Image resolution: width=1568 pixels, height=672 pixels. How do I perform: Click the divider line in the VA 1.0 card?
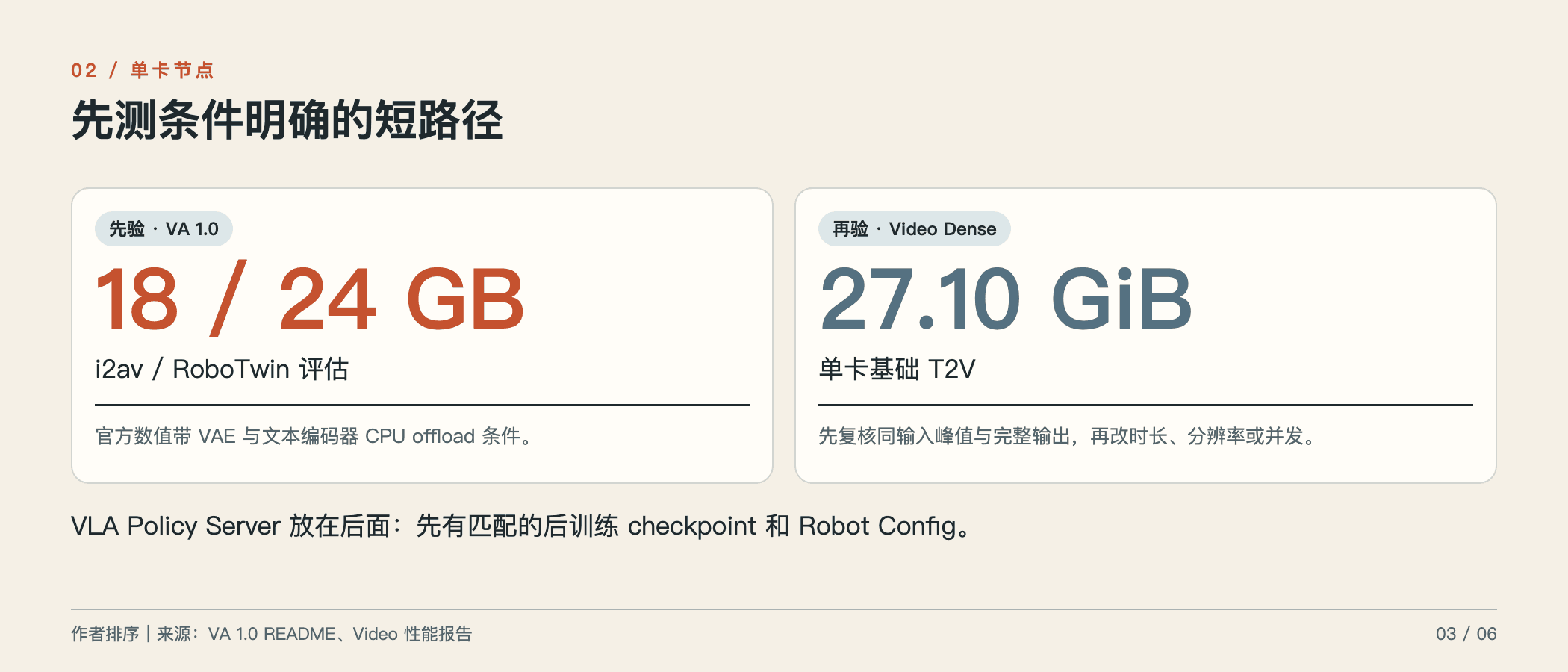pos(422,405)
